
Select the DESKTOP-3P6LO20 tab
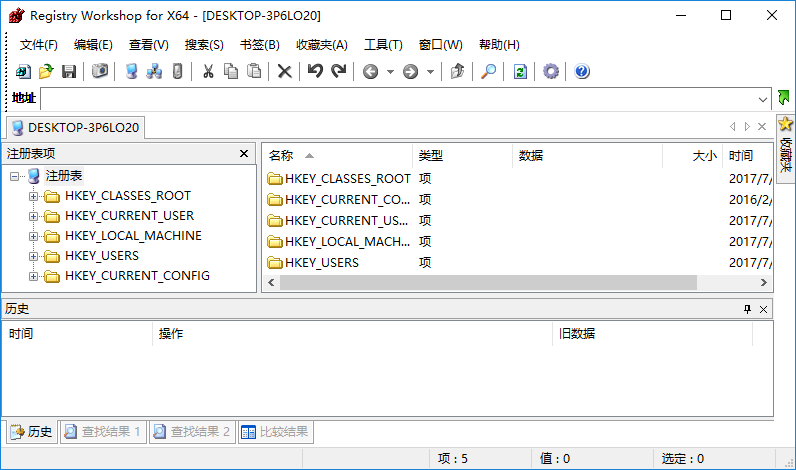76,127
